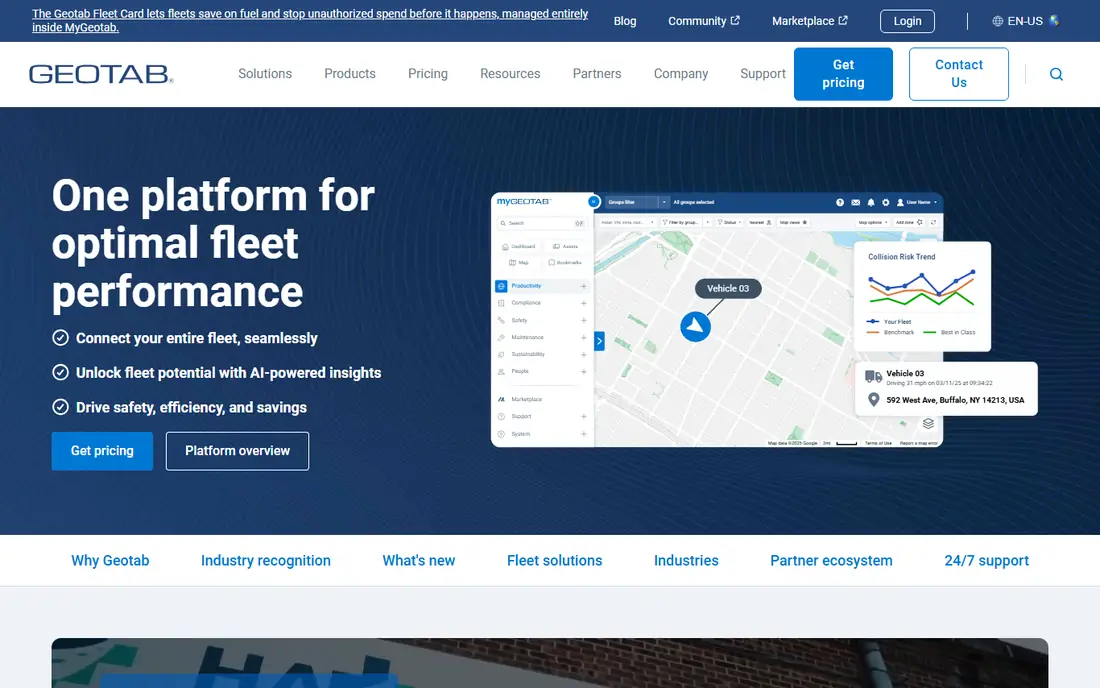Click the checkmark beside Connect your entire fleet
This screenshot has width=1100, height=688.
click(x=60, y=338)
